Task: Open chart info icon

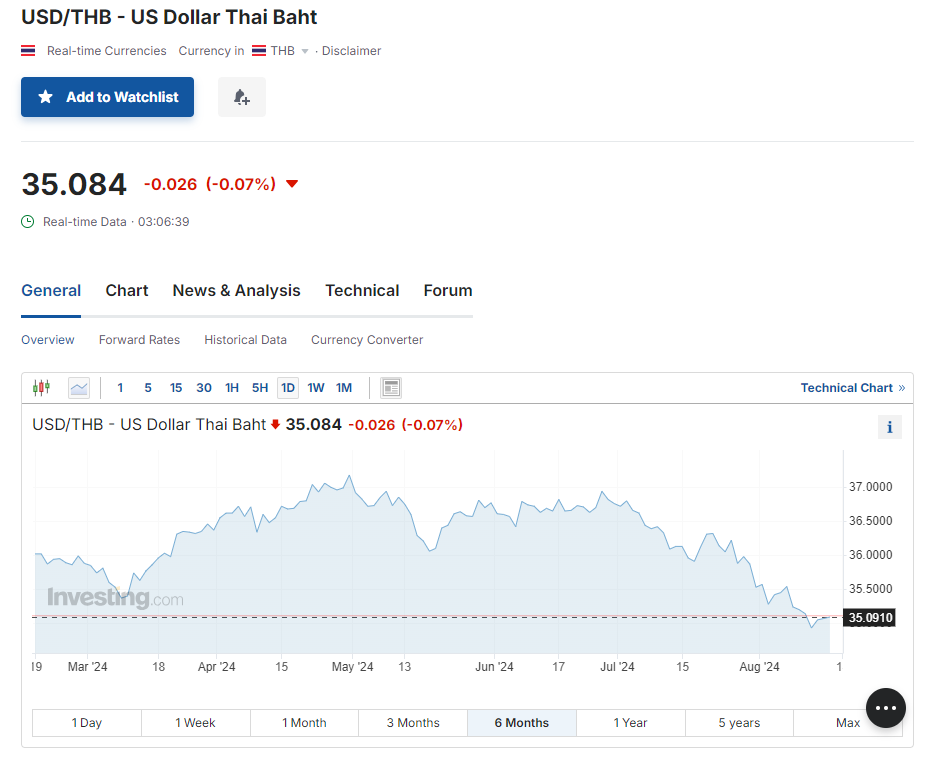Action: tap(889, 428)
